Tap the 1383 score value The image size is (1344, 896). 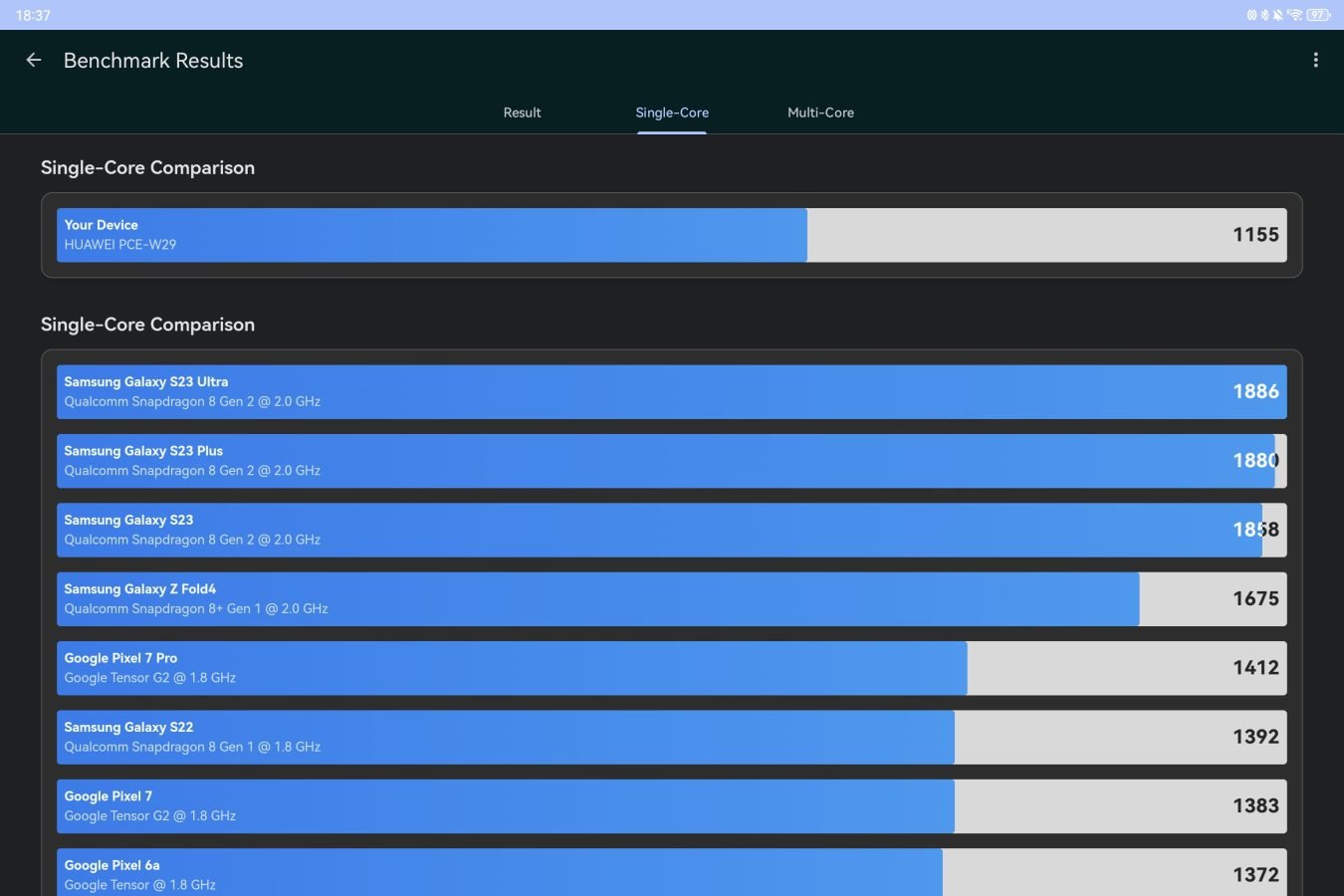1255,805
